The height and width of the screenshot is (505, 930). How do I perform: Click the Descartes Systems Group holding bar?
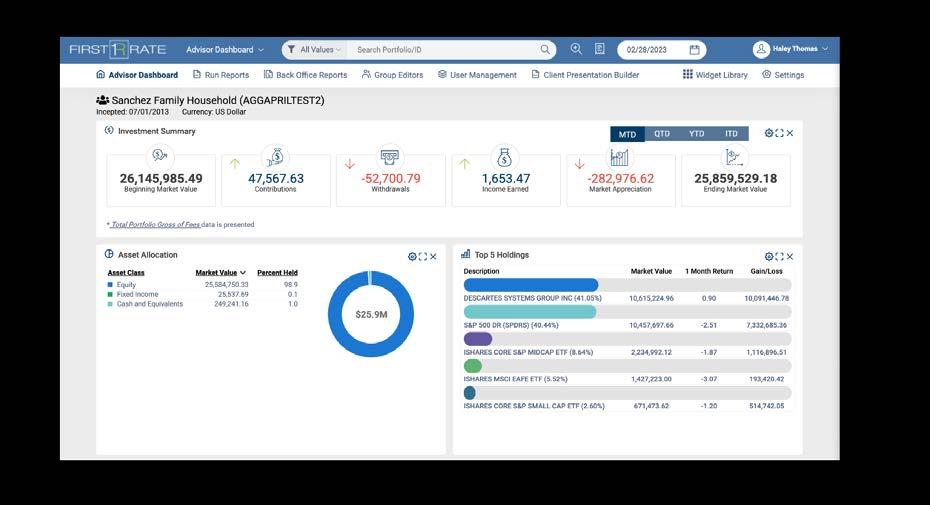(531, 285)
